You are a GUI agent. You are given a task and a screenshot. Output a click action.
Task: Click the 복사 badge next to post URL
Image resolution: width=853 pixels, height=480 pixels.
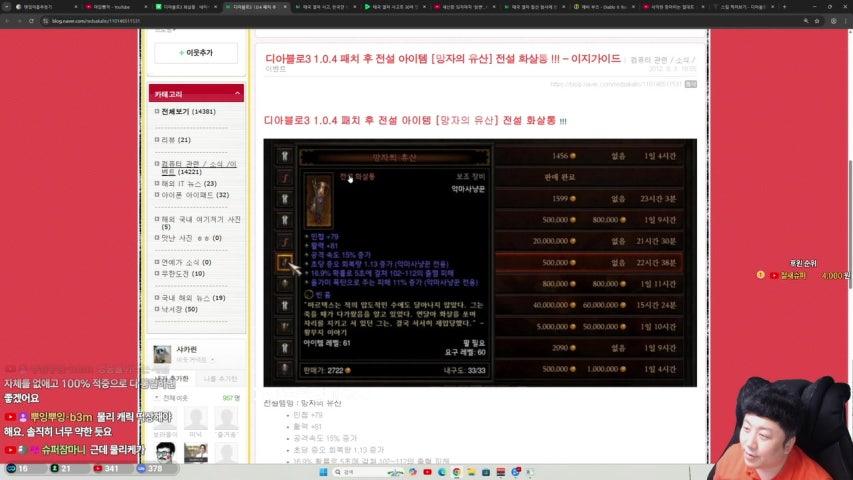690,84
